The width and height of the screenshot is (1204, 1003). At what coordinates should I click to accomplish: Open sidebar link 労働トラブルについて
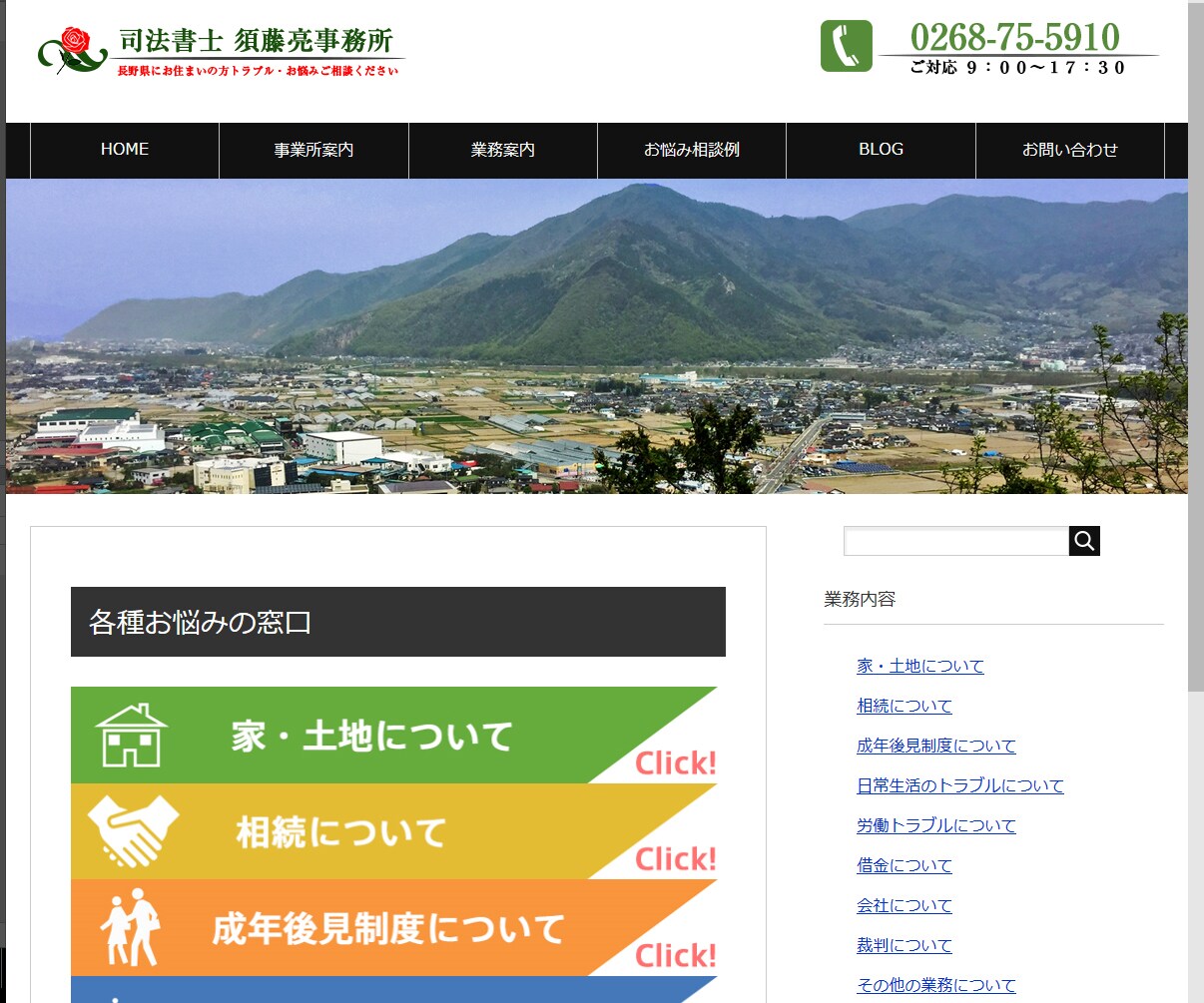[936, 825]
